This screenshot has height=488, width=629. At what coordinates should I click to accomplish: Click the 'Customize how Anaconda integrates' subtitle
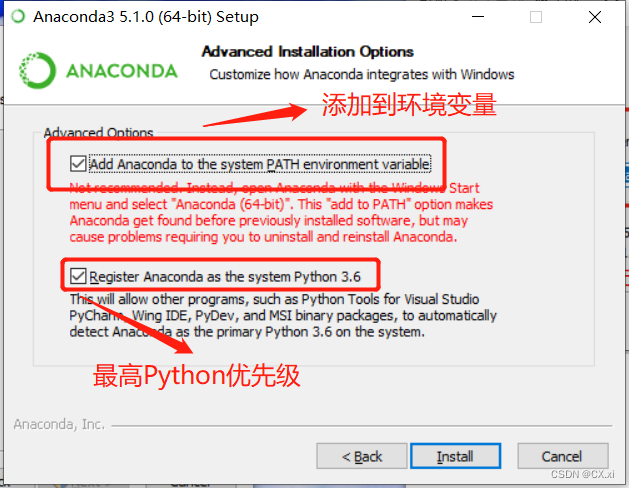coord(362,75)
